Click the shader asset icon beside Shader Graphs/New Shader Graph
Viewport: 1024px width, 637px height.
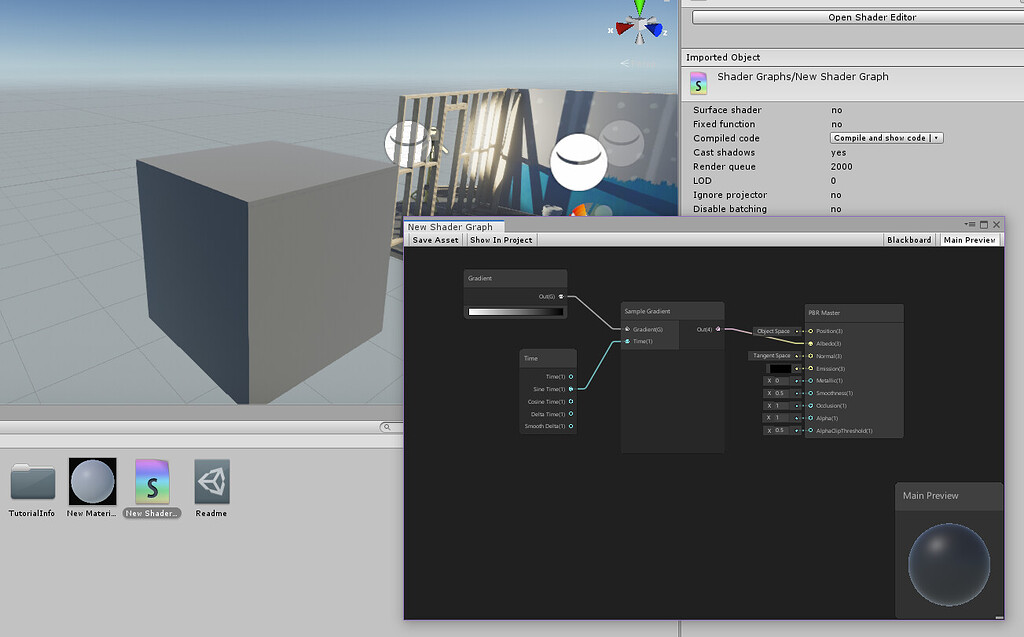coord(697,84)
